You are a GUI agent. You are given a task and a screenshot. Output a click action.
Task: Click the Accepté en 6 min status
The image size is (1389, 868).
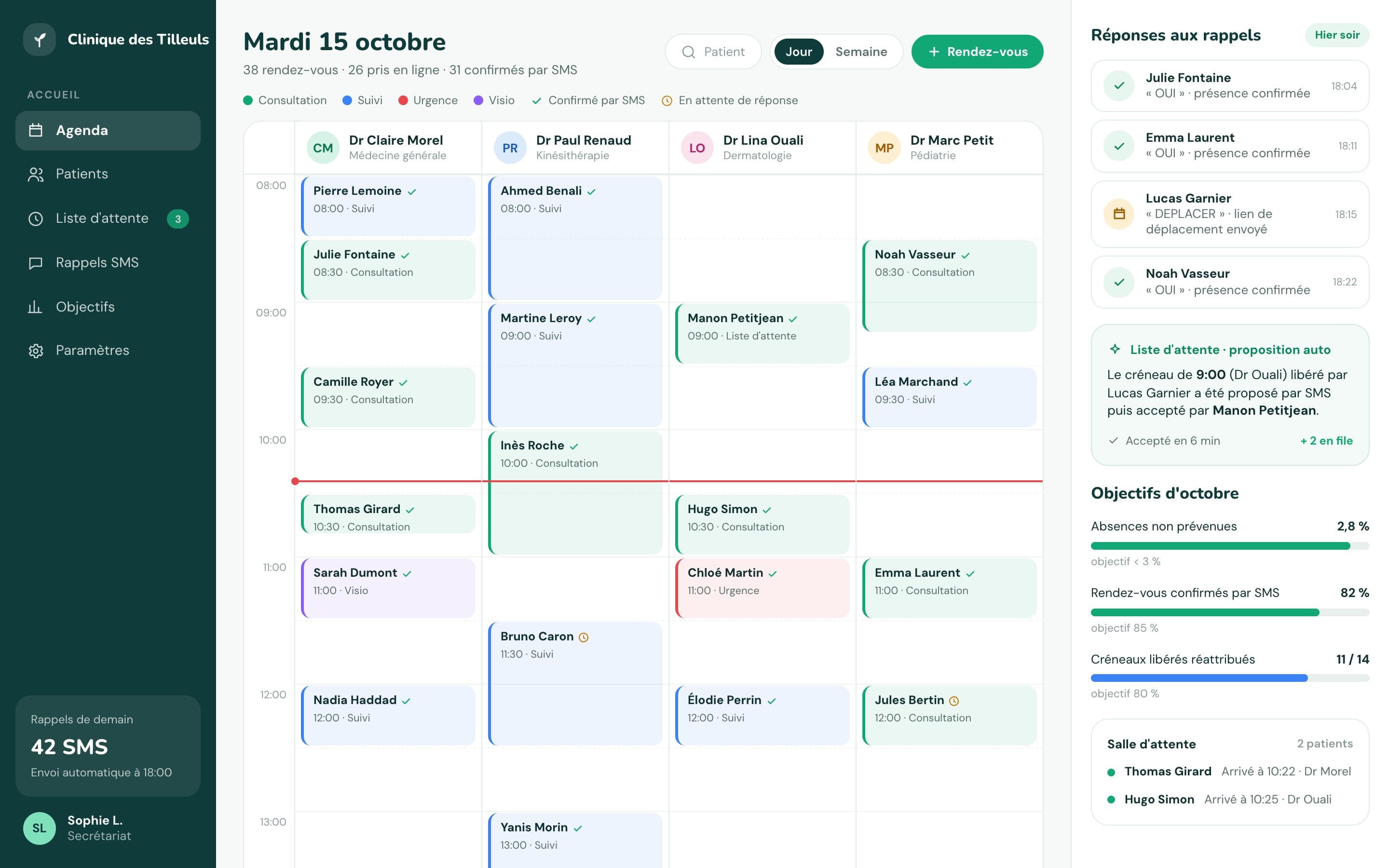tap(1164, 441)
